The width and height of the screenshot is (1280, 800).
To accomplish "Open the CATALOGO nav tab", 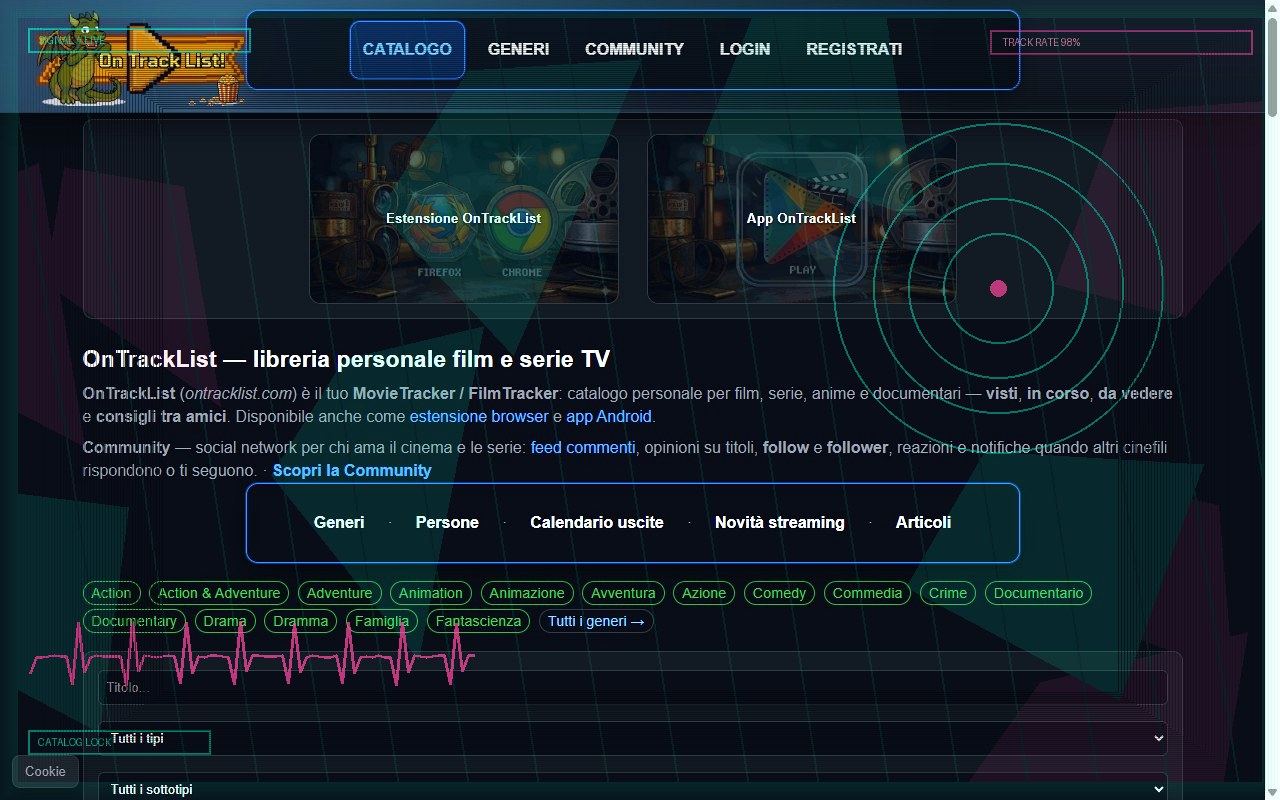I will (x=407, y=49).
